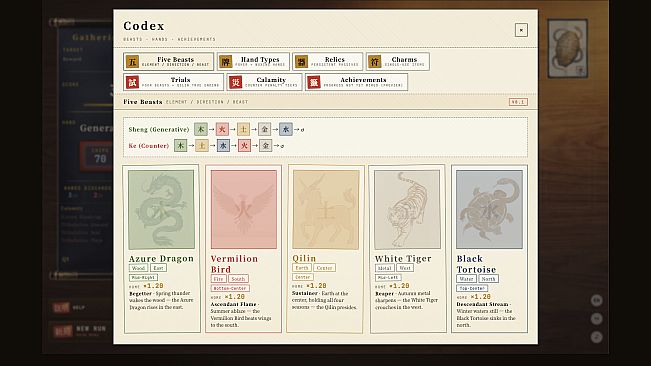Click the Mid-Right tag on Azure Dragon
This screenshot has width=651, height=366.
143,277
